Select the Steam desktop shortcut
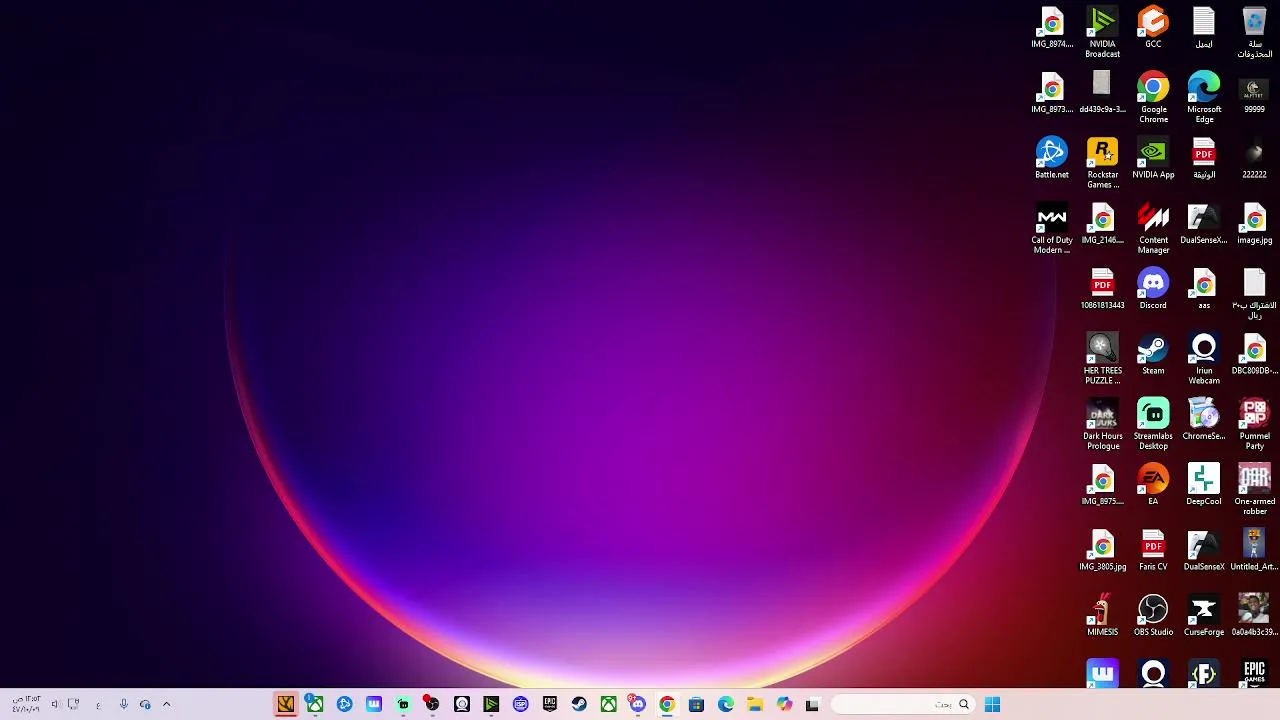Image resolution: width=1280 pixels, height=720 pixels. click(1153, 354)
